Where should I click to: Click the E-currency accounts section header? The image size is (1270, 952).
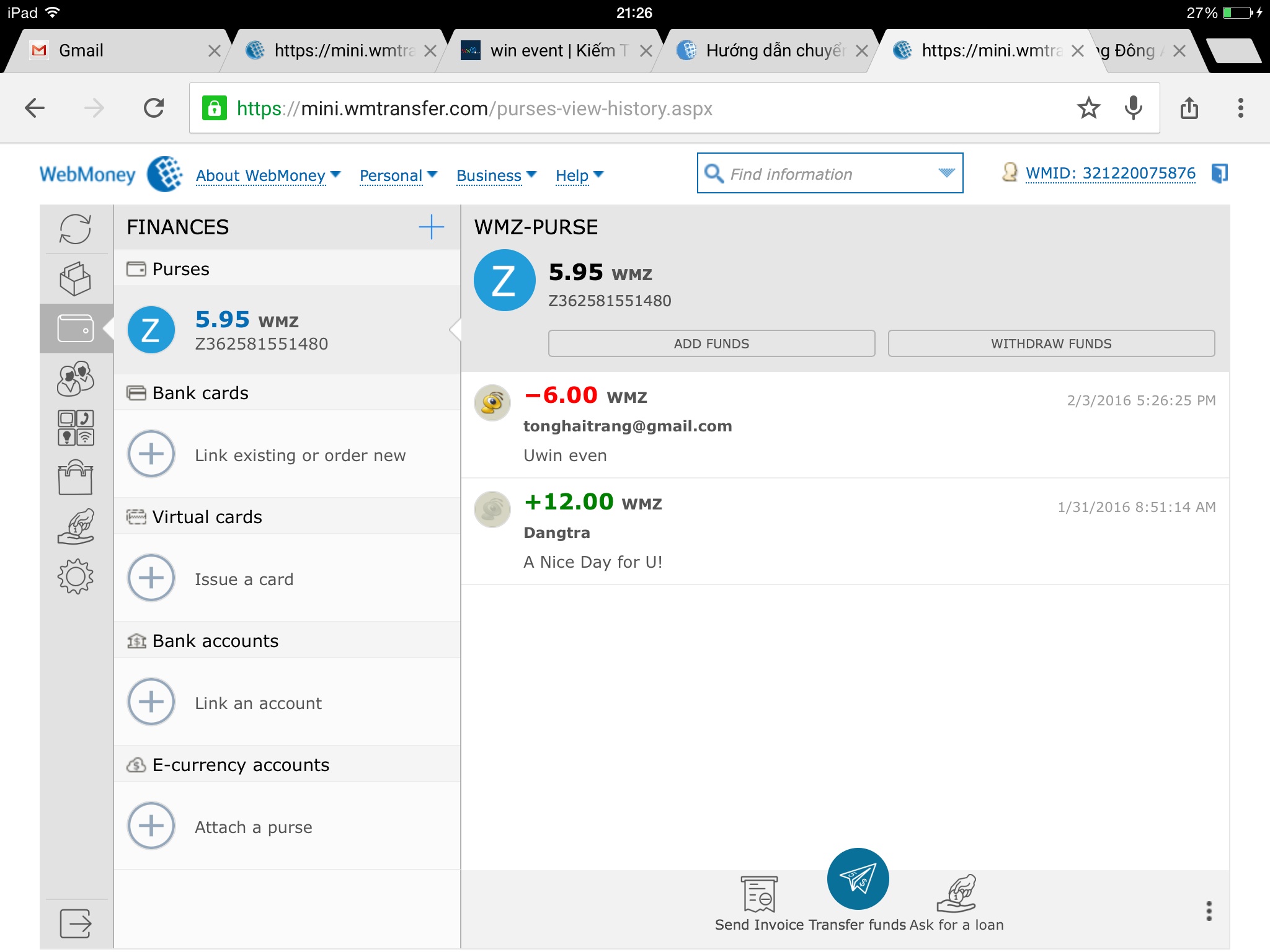tap(287, 765)
